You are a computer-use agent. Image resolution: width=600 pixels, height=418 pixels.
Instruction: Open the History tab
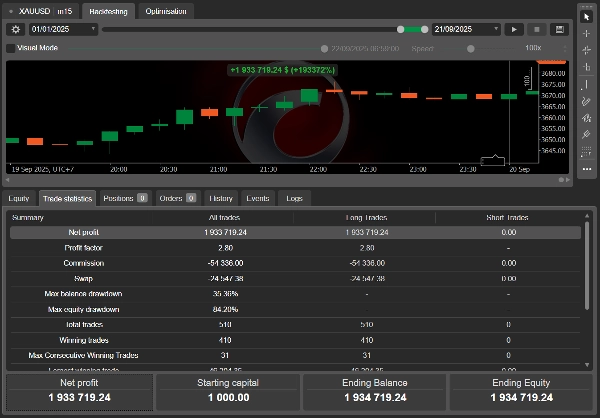(x=221, y=198)
